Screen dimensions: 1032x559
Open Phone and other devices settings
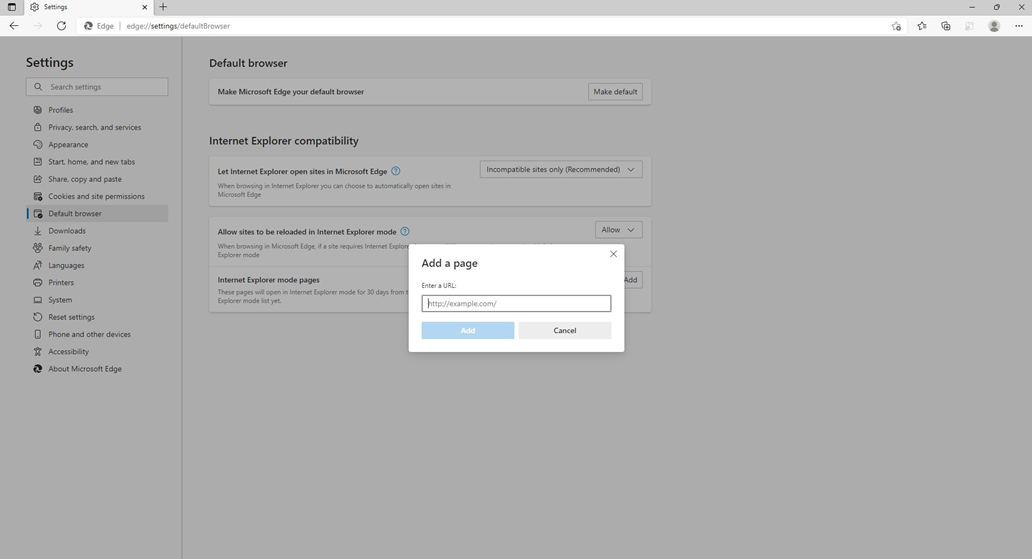pyautogui.click(x=97, y=334)
